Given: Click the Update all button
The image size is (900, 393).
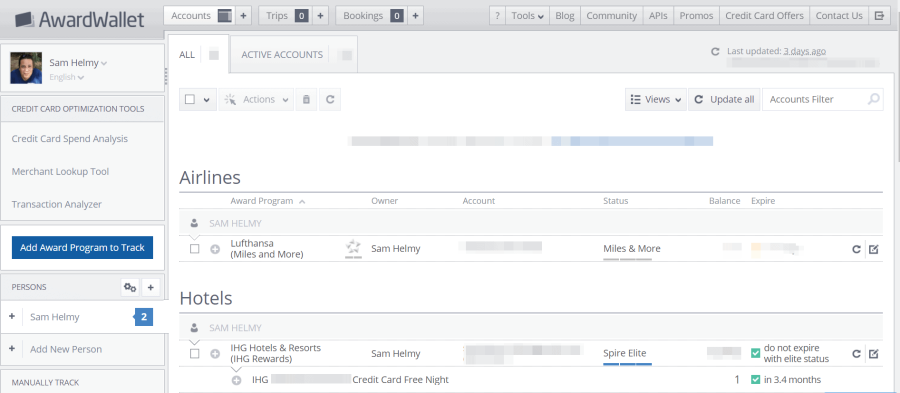Looking at the screenshot, I should point(724,99).
